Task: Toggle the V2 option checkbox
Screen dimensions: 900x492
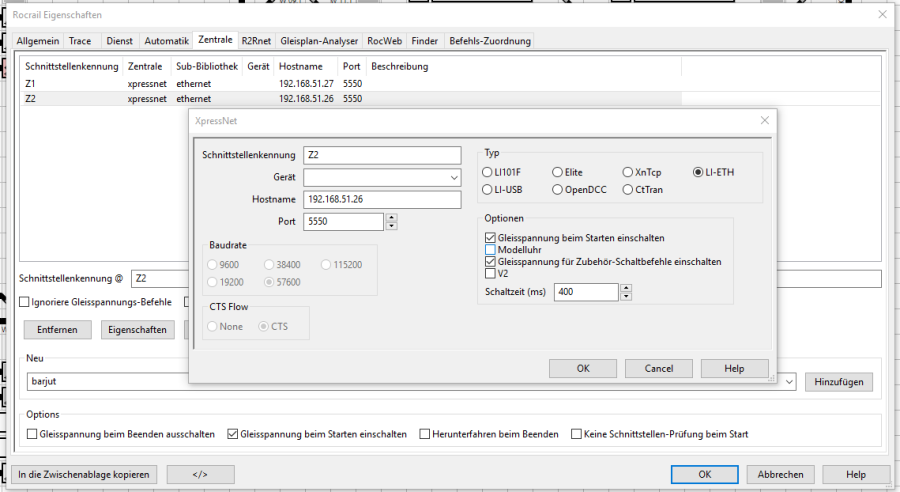Action: click(x=490, y=272)
